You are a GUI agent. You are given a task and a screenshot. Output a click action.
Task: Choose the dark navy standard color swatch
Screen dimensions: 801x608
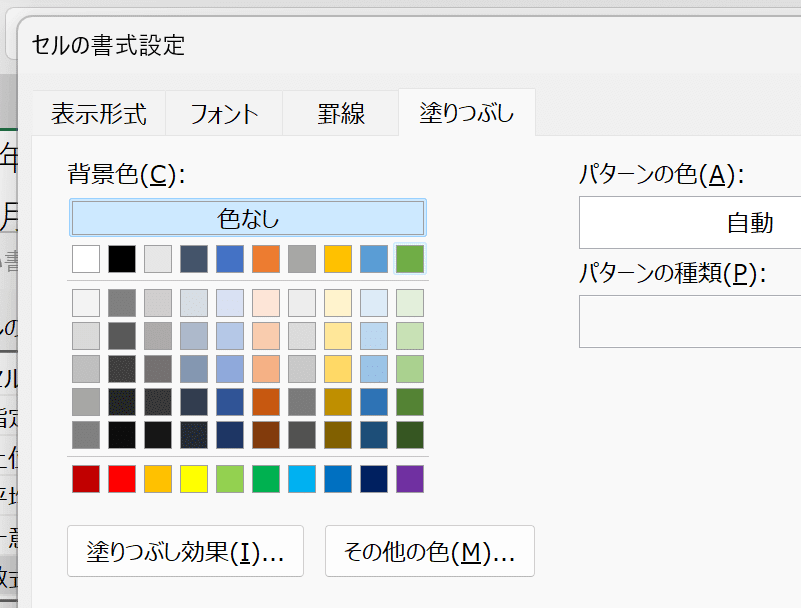pos(374,479)
